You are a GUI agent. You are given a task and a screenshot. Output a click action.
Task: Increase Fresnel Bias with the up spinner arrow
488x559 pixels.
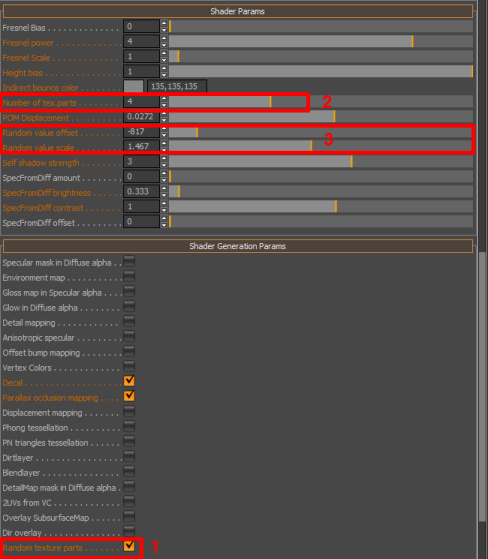tap(164, 23)
